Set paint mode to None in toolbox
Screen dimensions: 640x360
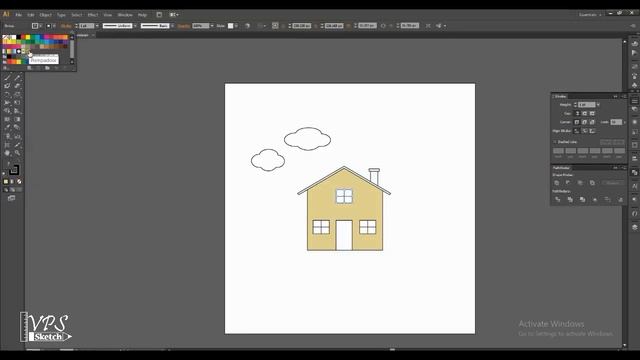click(x=19, y=182)
